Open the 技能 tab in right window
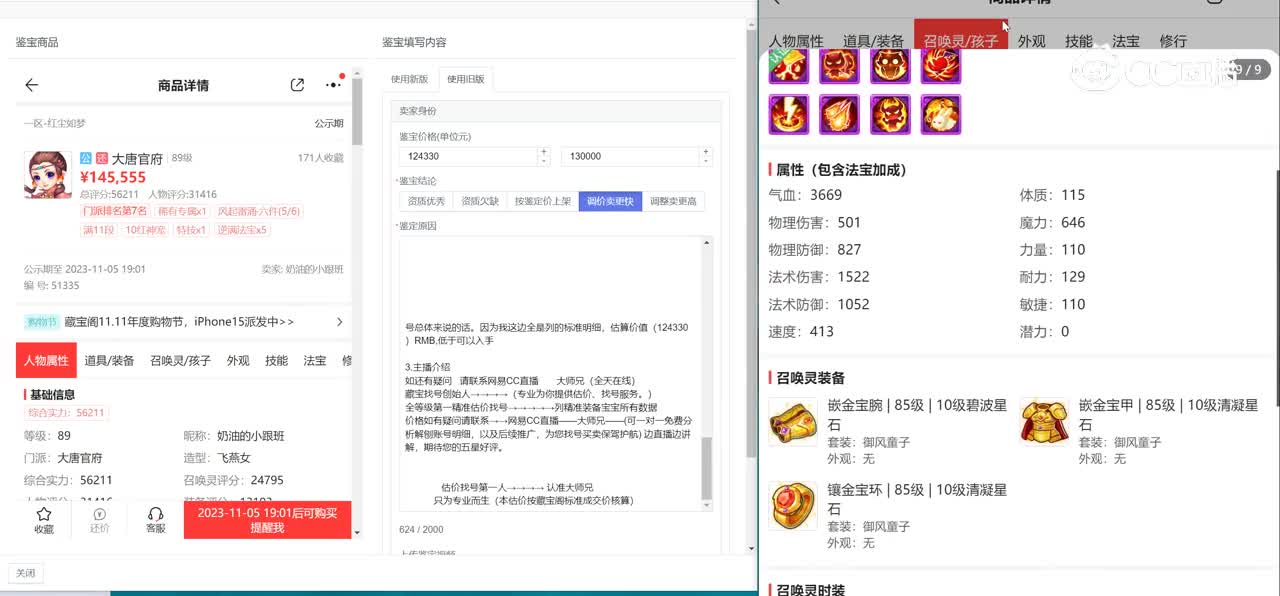The image size is (1280, 596). coord(1078,41)
